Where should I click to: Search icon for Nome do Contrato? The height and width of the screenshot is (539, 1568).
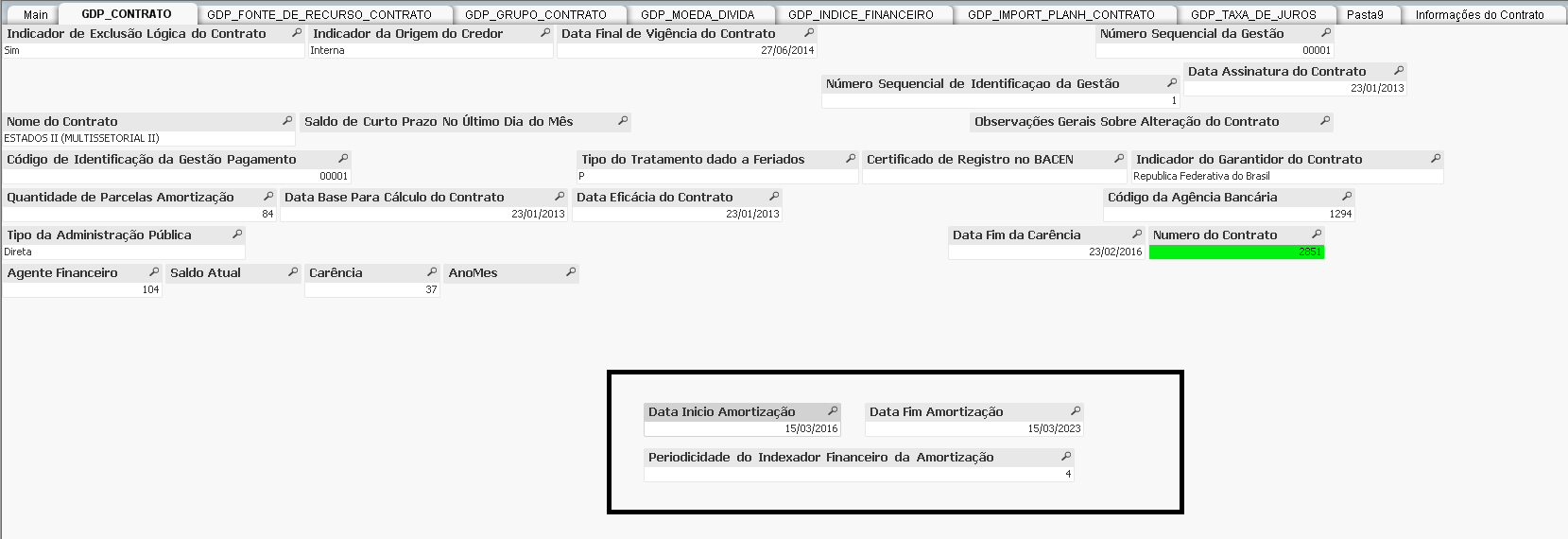pos(287,121)
